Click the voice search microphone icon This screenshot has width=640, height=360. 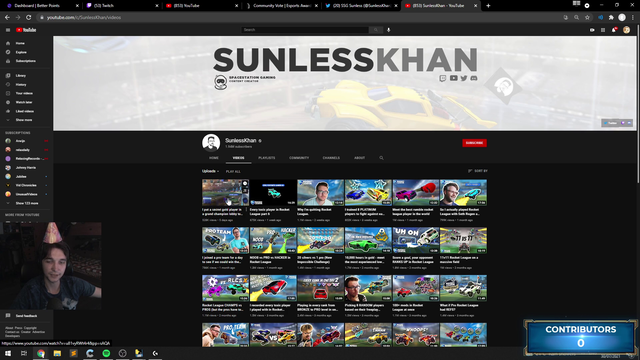(389, 30)
